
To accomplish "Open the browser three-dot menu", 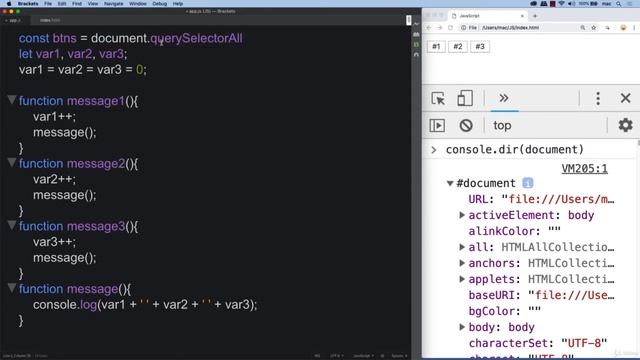I will (x=634, y=28).
